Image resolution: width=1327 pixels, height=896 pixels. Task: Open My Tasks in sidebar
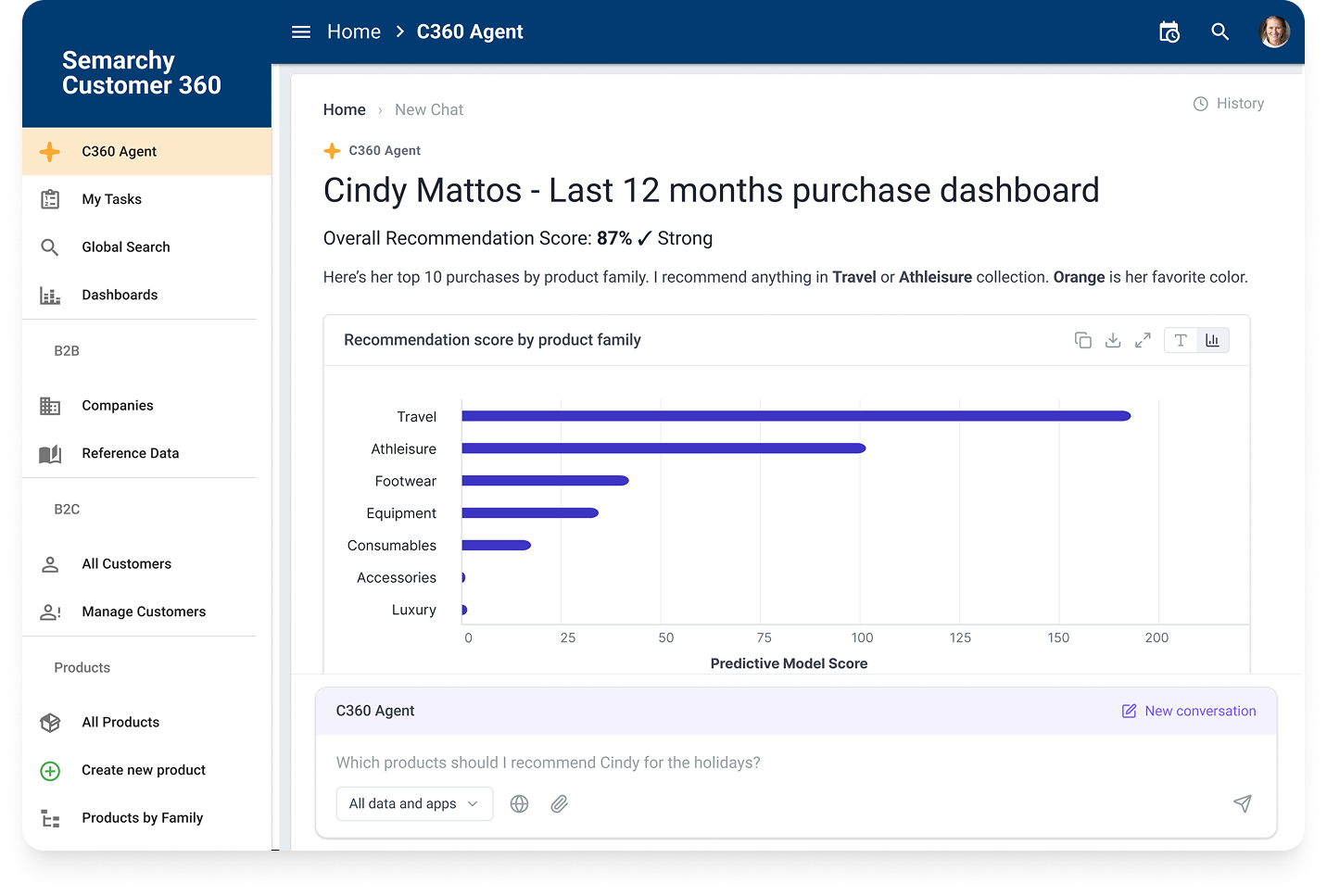[147, 199]
